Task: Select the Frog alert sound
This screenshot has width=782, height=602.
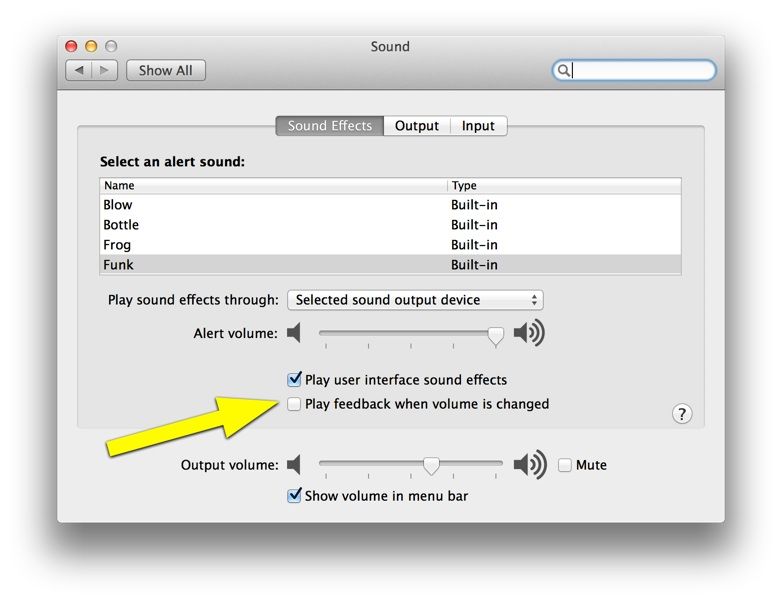Action: point(117,245)
